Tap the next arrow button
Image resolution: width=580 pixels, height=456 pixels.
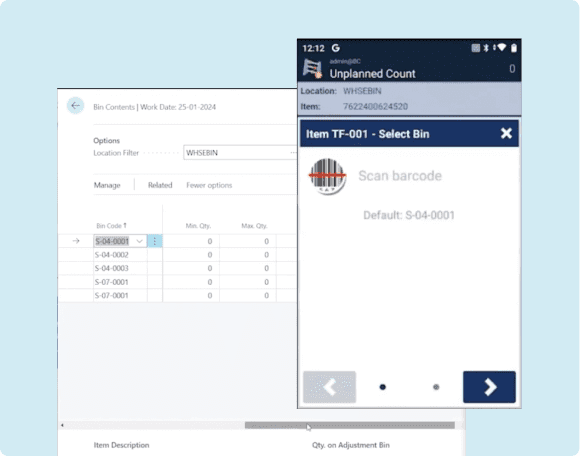pos(489,387)
